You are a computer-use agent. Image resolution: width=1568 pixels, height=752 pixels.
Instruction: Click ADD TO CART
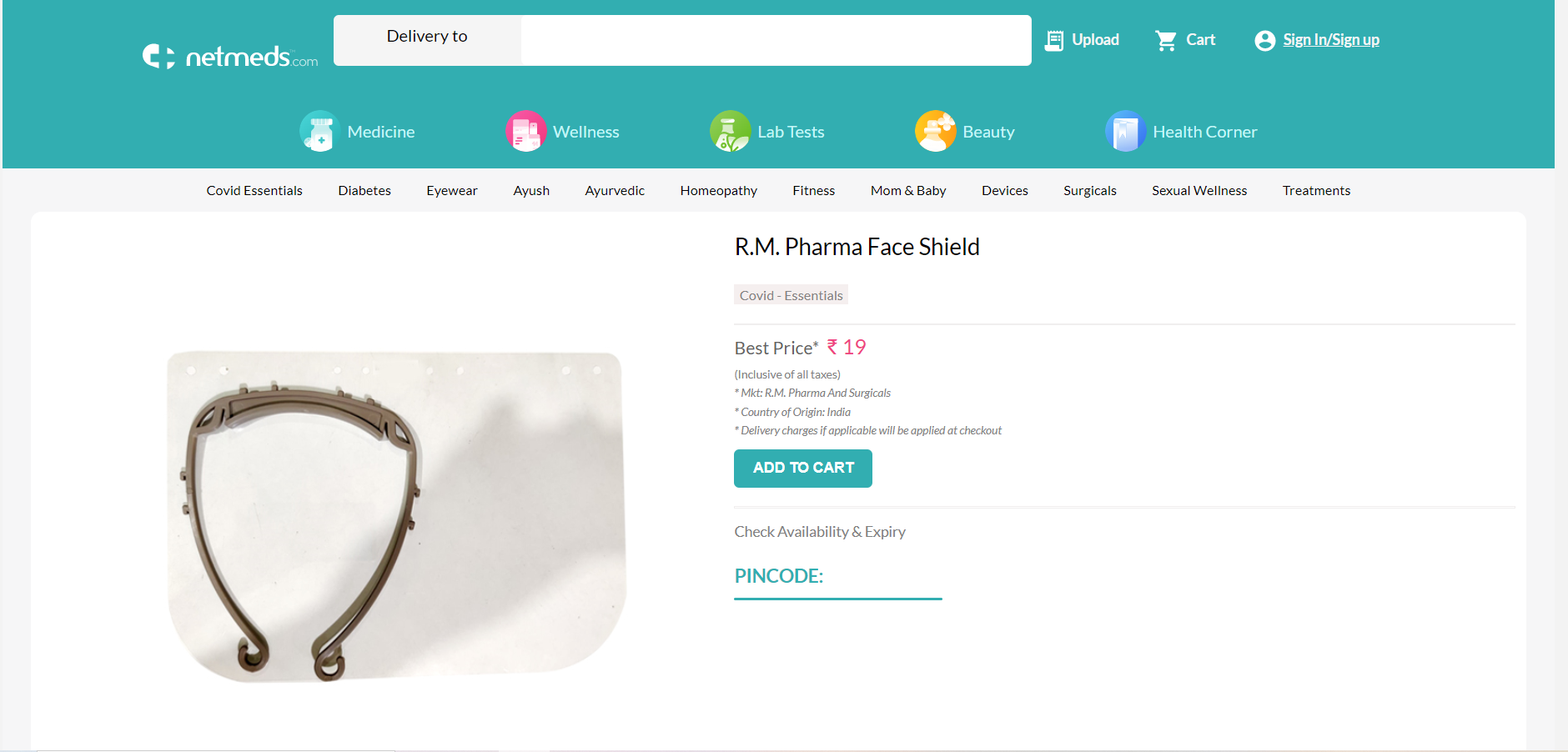pyautogui.click(x=802, y=468)
